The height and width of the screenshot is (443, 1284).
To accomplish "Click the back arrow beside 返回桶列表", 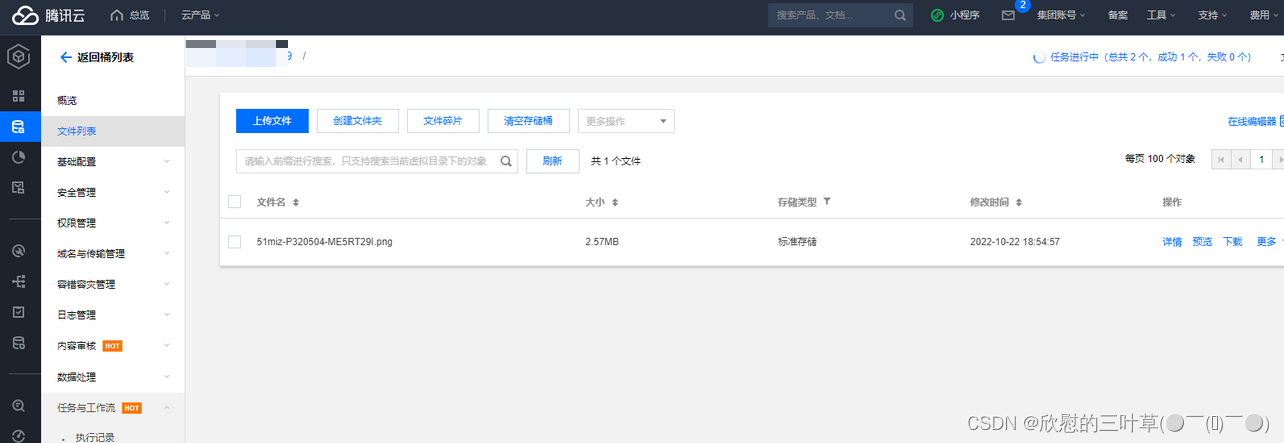I will (66, 58).
